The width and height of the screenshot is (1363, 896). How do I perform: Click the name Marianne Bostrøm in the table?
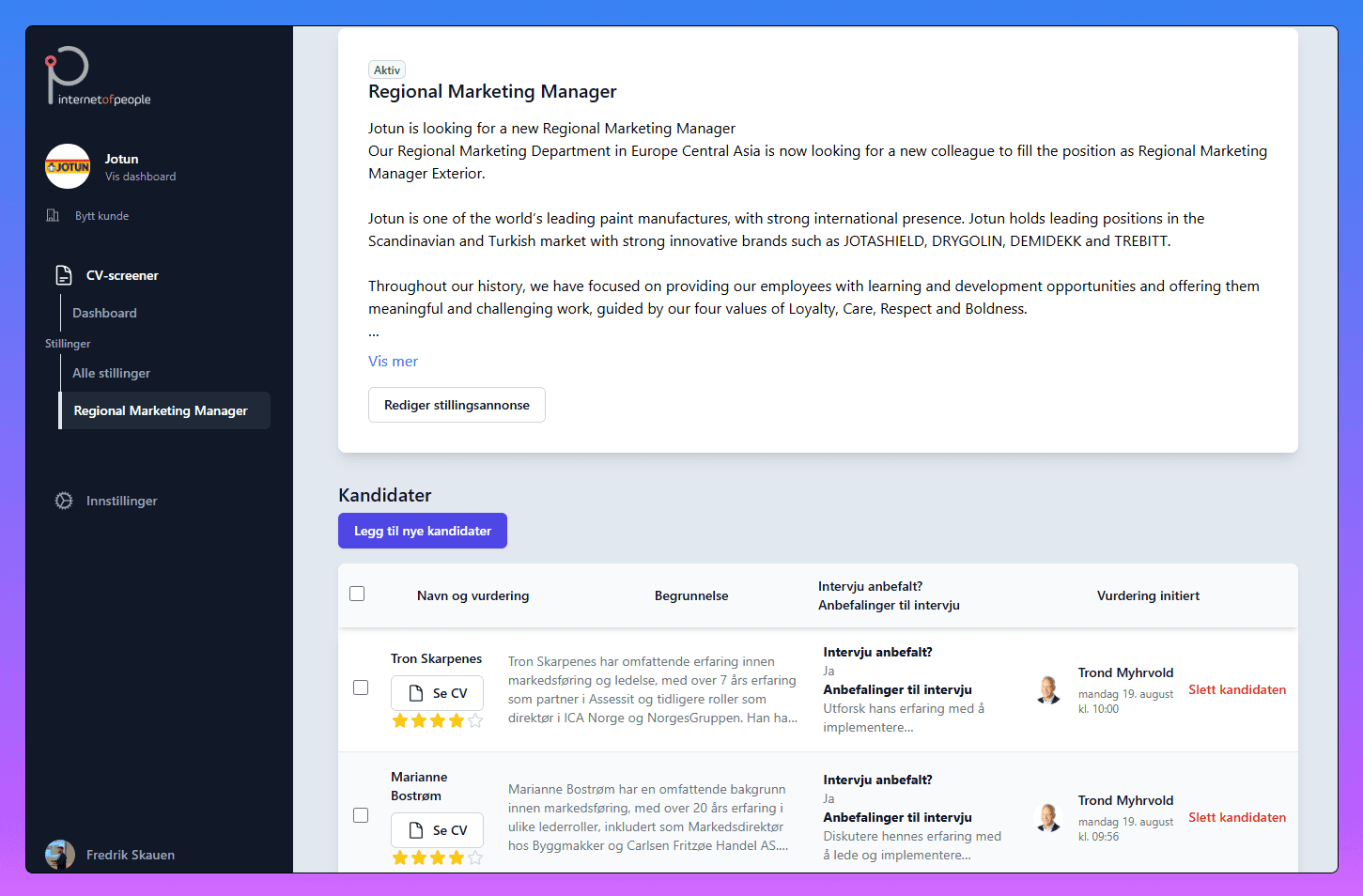[x=419, y=786]
